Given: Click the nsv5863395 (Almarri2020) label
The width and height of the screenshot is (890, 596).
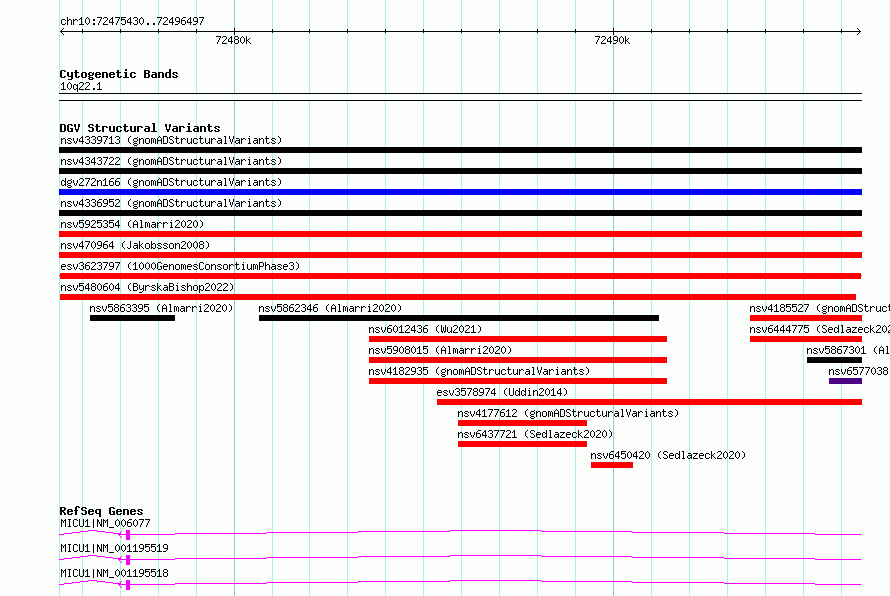Looking at the screenshot, I should point(161,308).
